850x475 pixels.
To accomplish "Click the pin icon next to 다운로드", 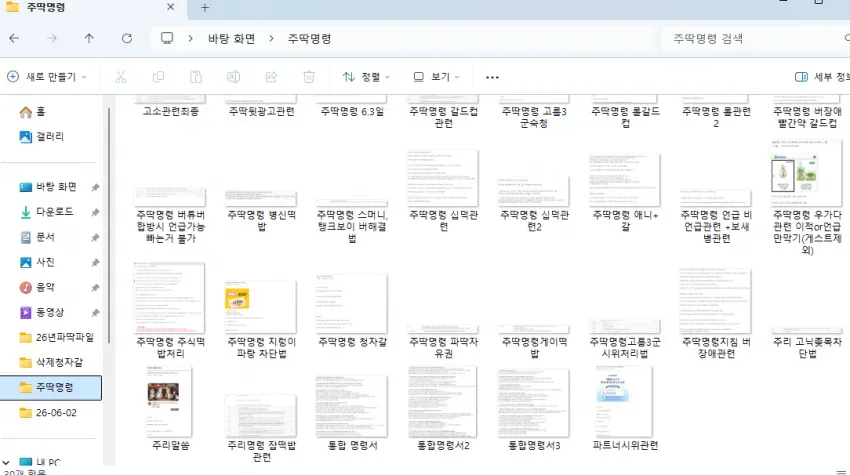I will (95, 213).
